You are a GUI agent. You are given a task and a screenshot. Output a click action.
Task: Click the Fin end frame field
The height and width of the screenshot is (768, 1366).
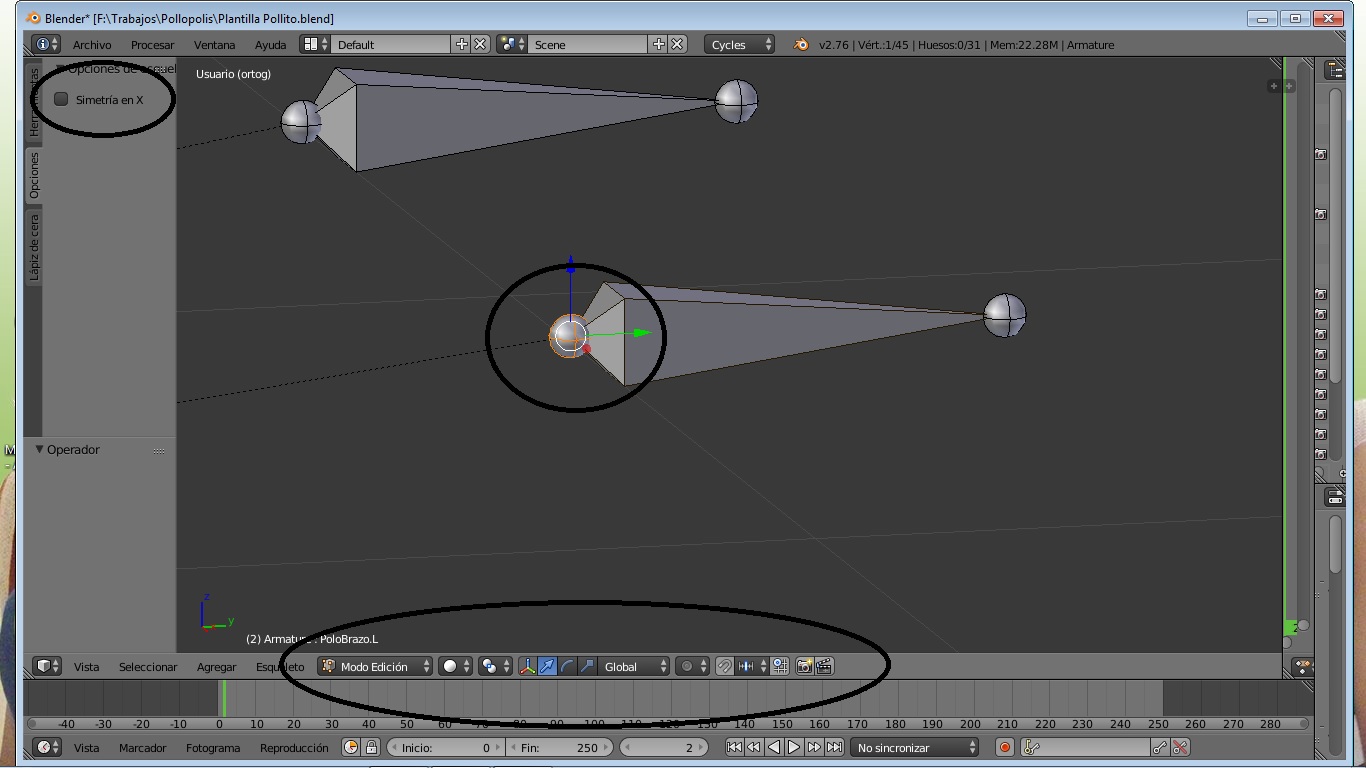[x=559, y=747]
